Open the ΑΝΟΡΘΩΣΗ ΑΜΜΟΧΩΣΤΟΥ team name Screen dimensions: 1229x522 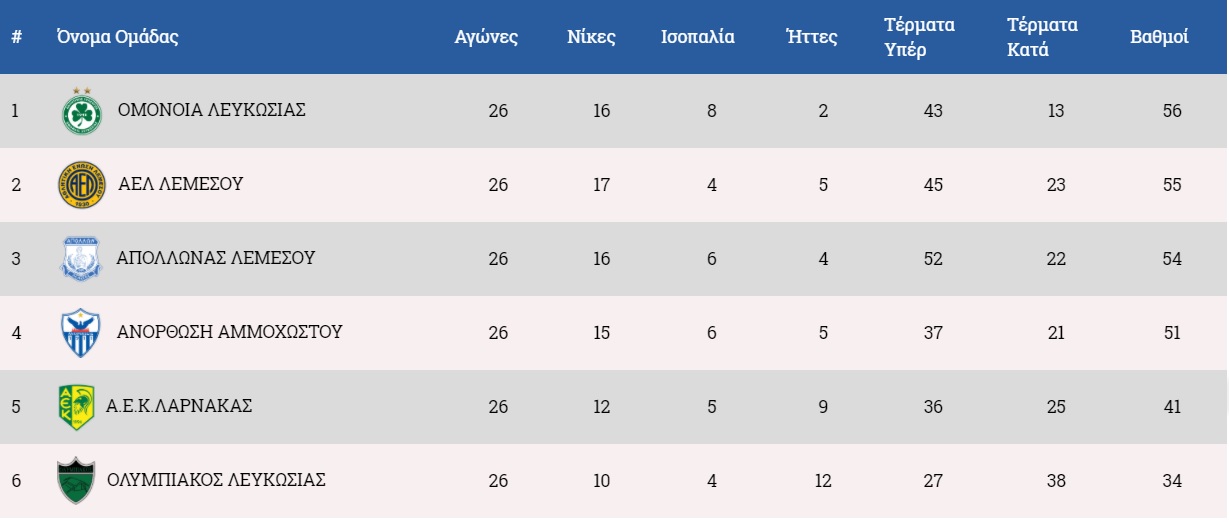tap(230, 332)
